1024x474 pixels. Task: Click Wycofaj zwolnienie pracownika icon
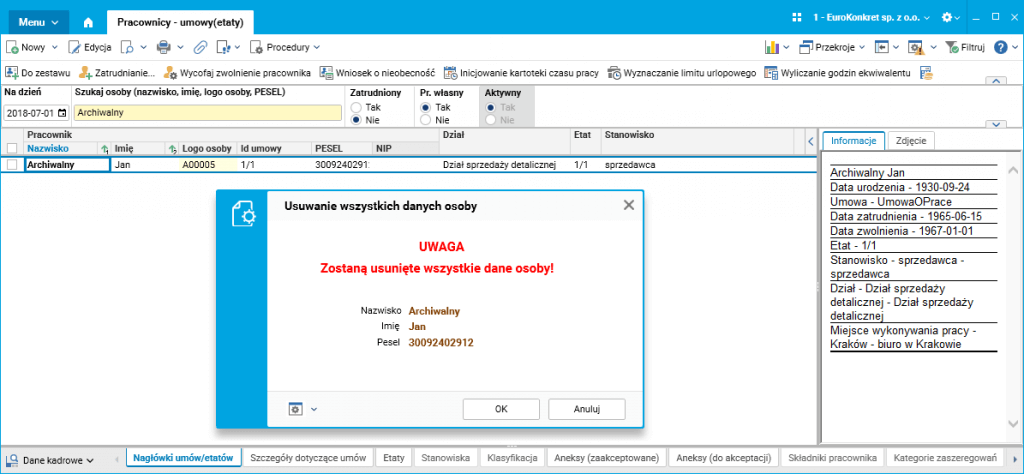[x=170, y=72]
